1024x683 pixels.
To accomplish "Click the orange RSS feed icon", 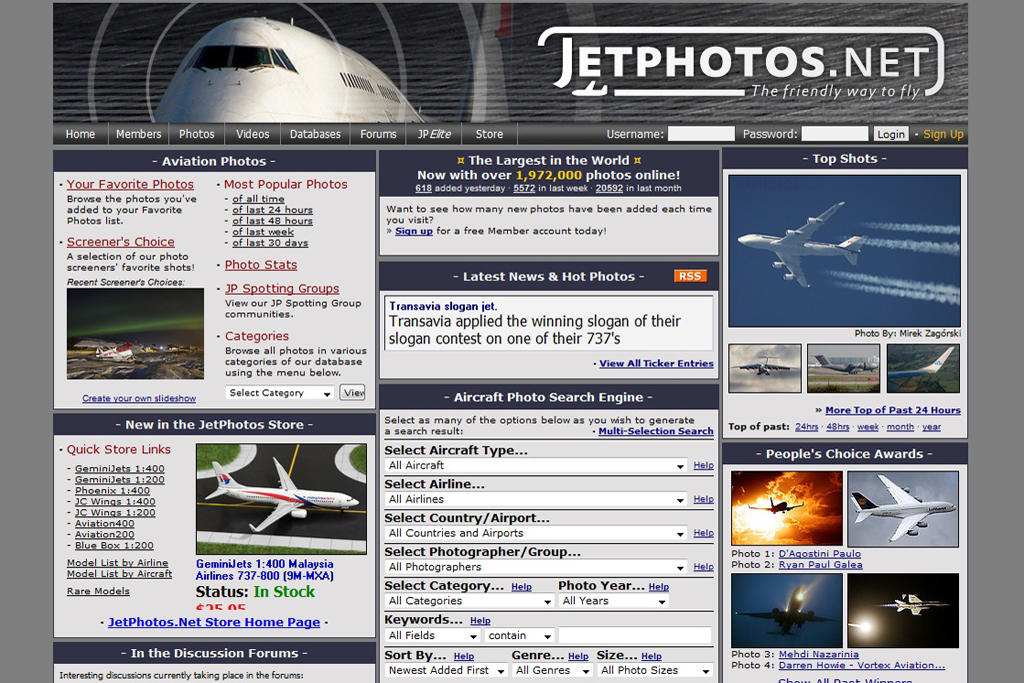I will point(690,276).
